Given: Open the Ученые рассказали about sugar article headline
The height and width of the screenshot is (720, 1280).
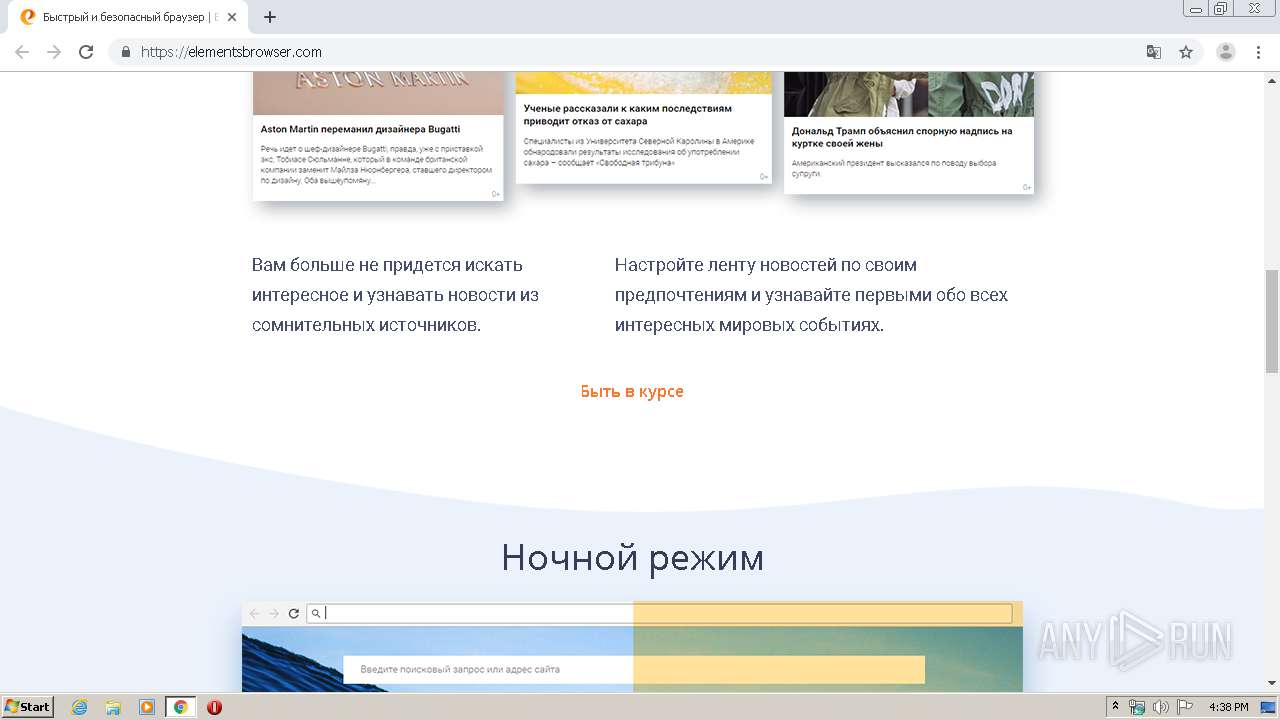Looking at the screenshot, I should pos(628,114).
